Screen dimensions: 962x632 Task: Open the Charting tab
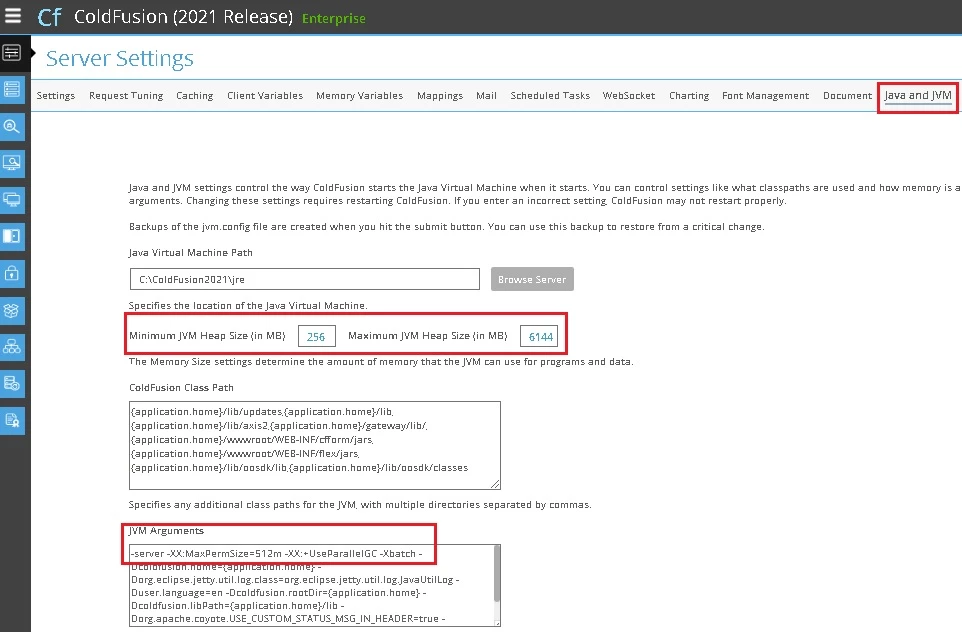(x=689, y=96)
